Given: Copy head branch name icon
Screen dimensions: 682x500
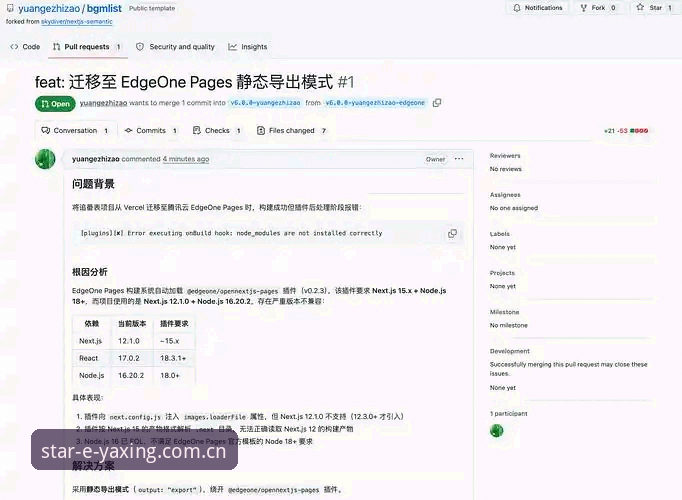Looking at the screenshot, I should click(437, 103).
